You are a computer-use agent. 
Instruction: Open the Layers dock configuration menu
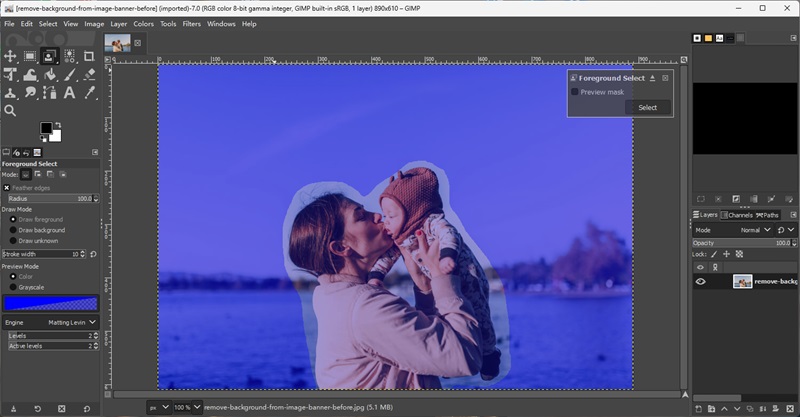click(793, 215)
